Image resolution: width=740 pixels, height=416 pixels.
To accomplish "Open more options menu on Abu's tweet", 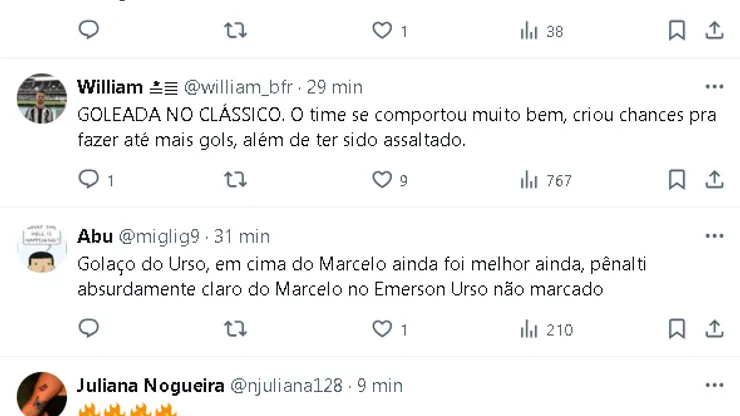I will coord(714,236).
